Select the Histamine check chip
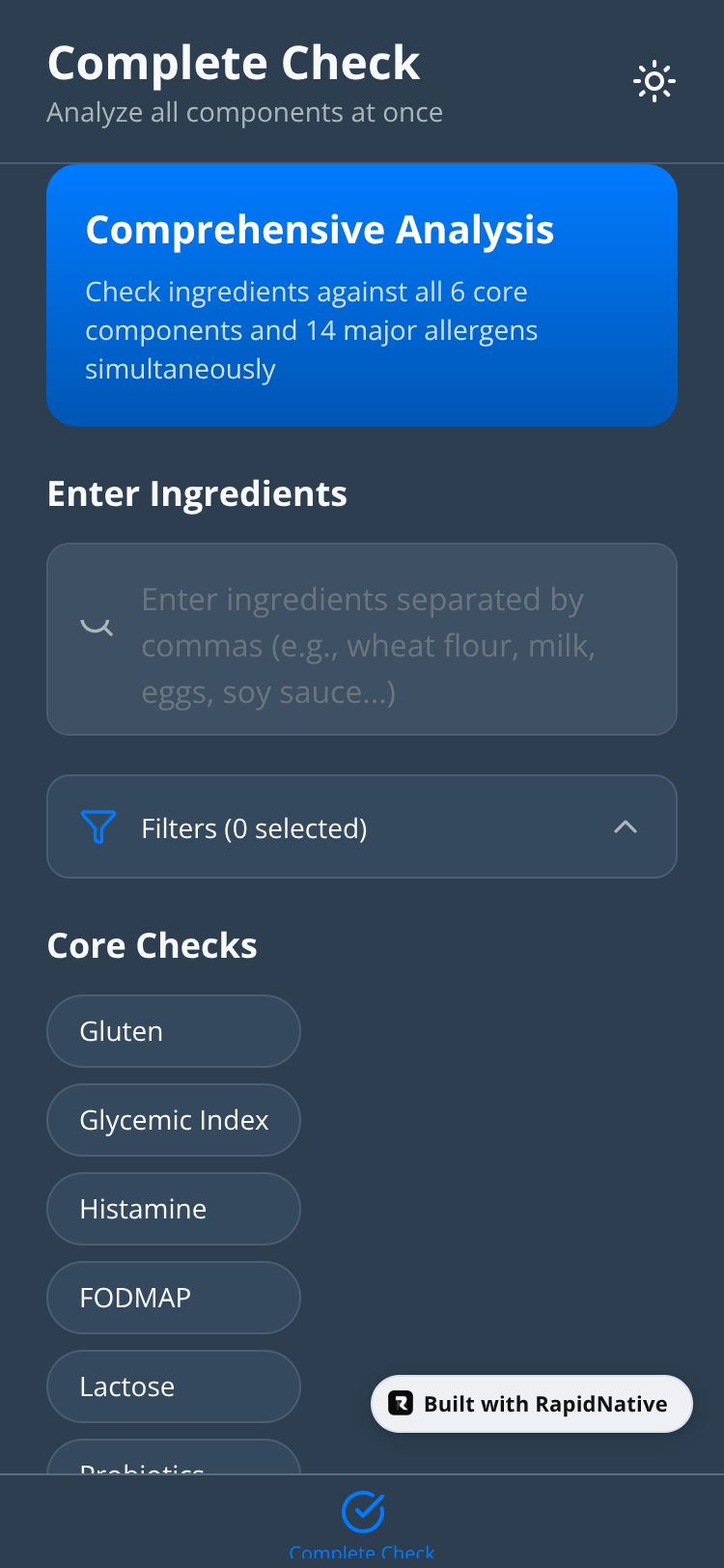Viewport: 724px width, 1568px height. pyautogui.click(x=174, y=1209)
